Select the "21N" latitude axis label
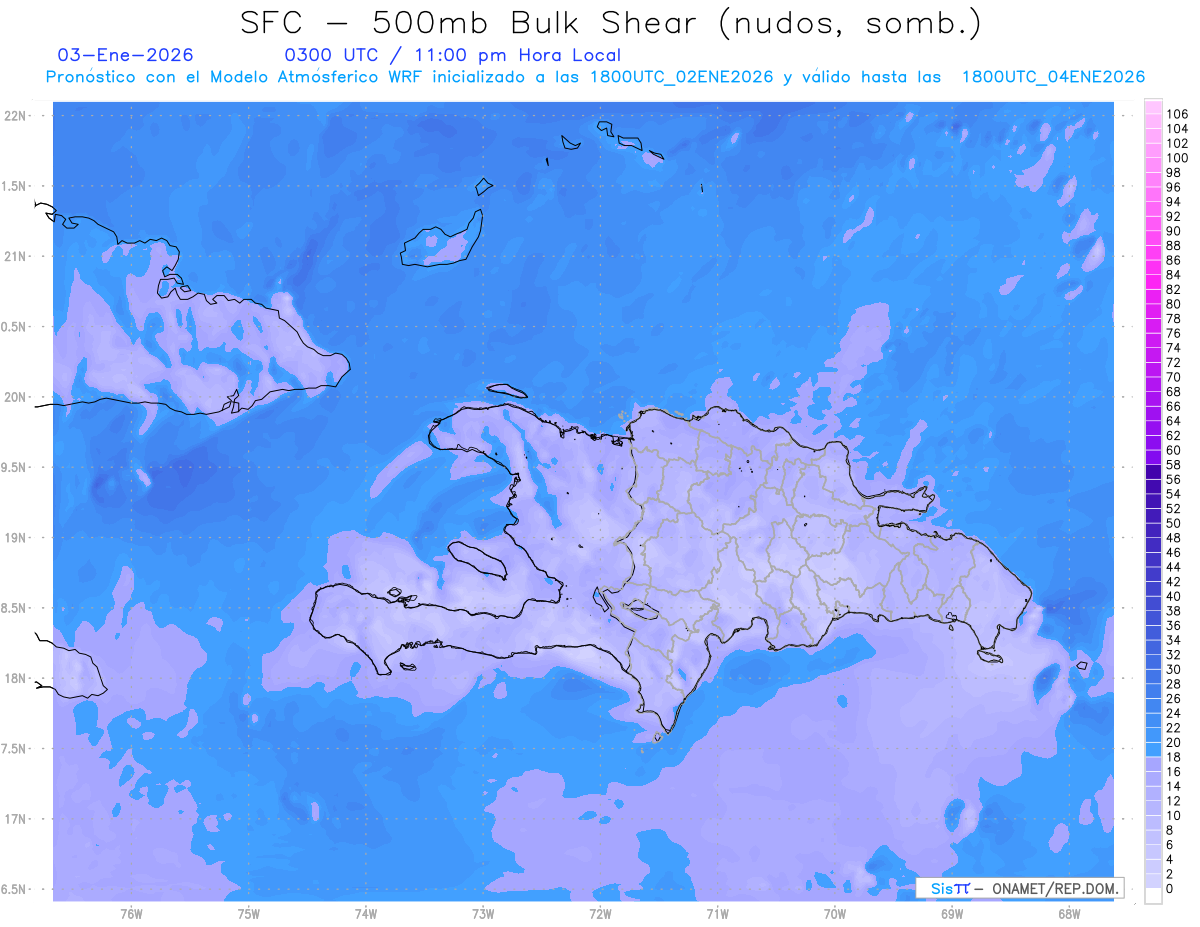Viewport: 1200px width, 927px height. click(x=16, y=256)
